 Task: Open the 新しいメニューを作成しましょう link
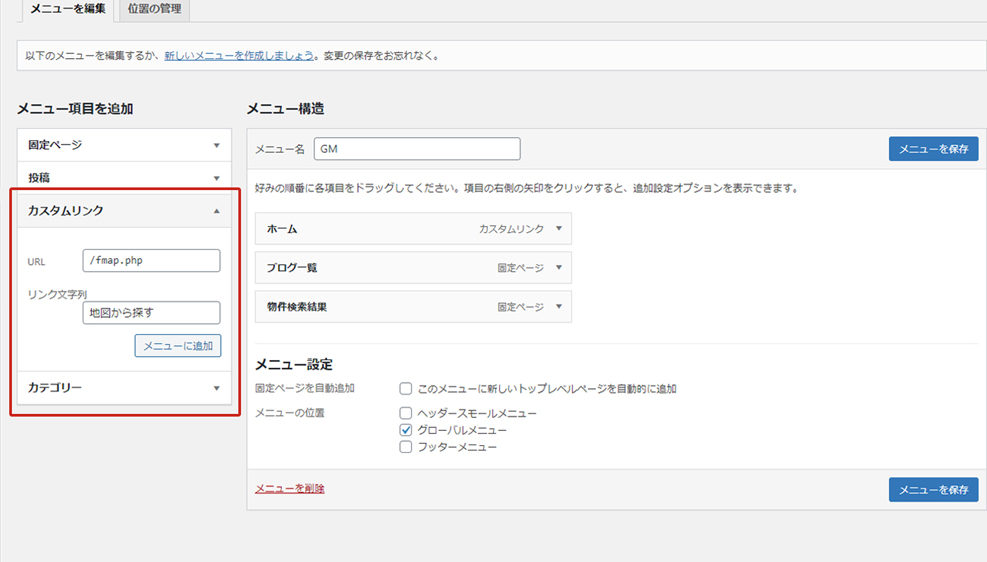[239, 56]
